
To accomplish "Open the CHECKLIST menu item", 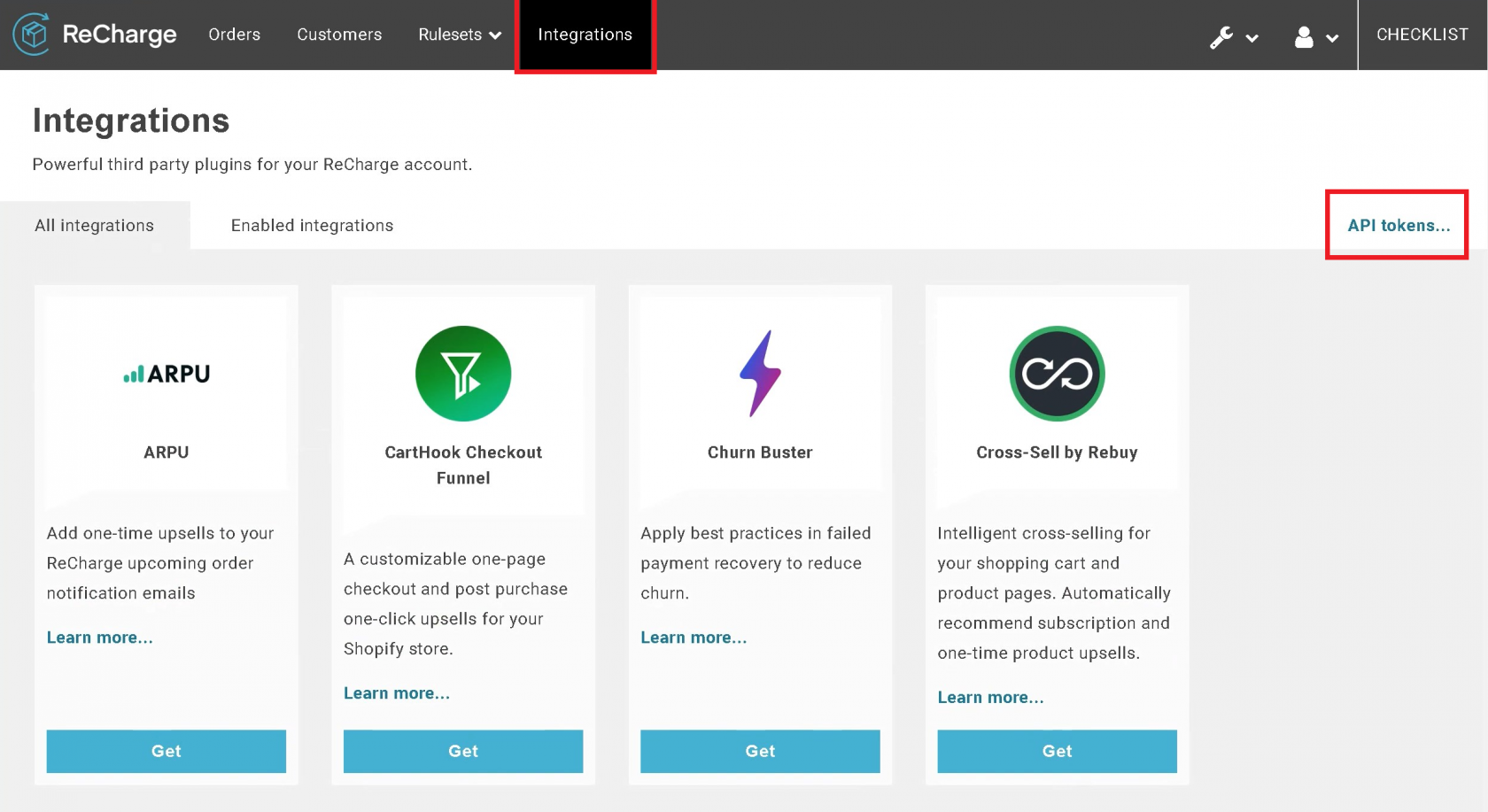I will point(1422,35).
